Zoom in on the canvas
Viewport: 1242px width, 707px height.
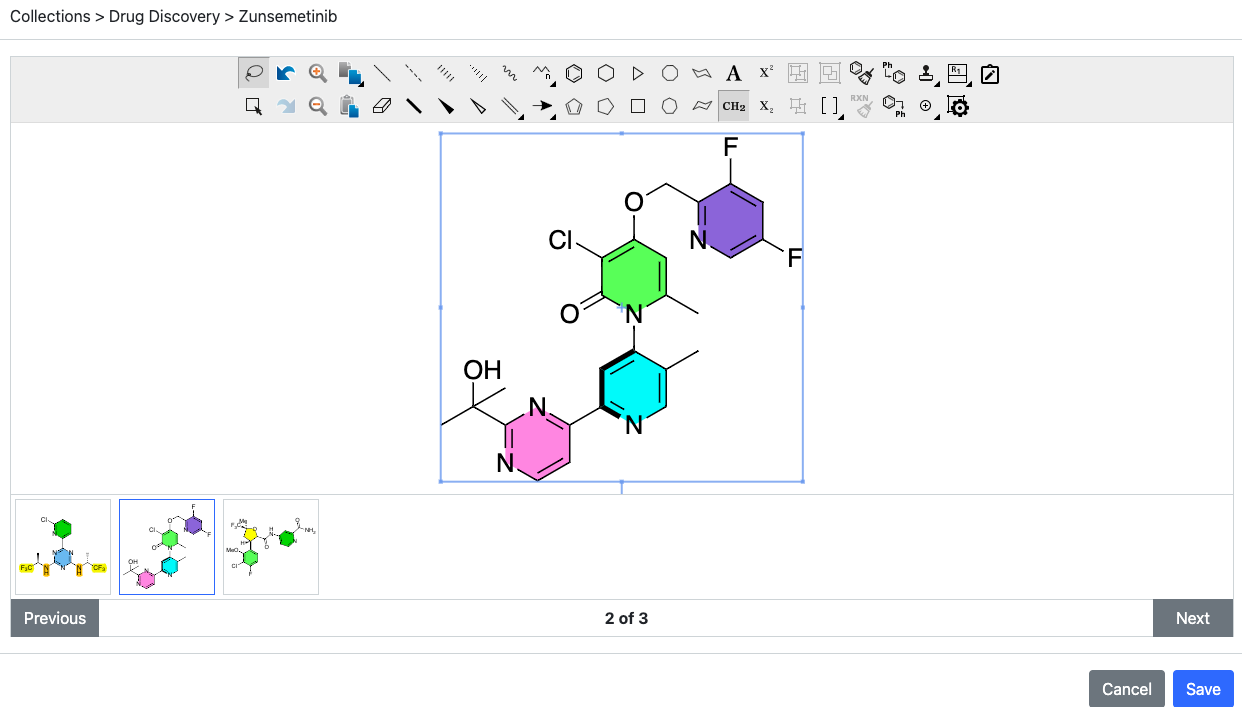(318, 73)
